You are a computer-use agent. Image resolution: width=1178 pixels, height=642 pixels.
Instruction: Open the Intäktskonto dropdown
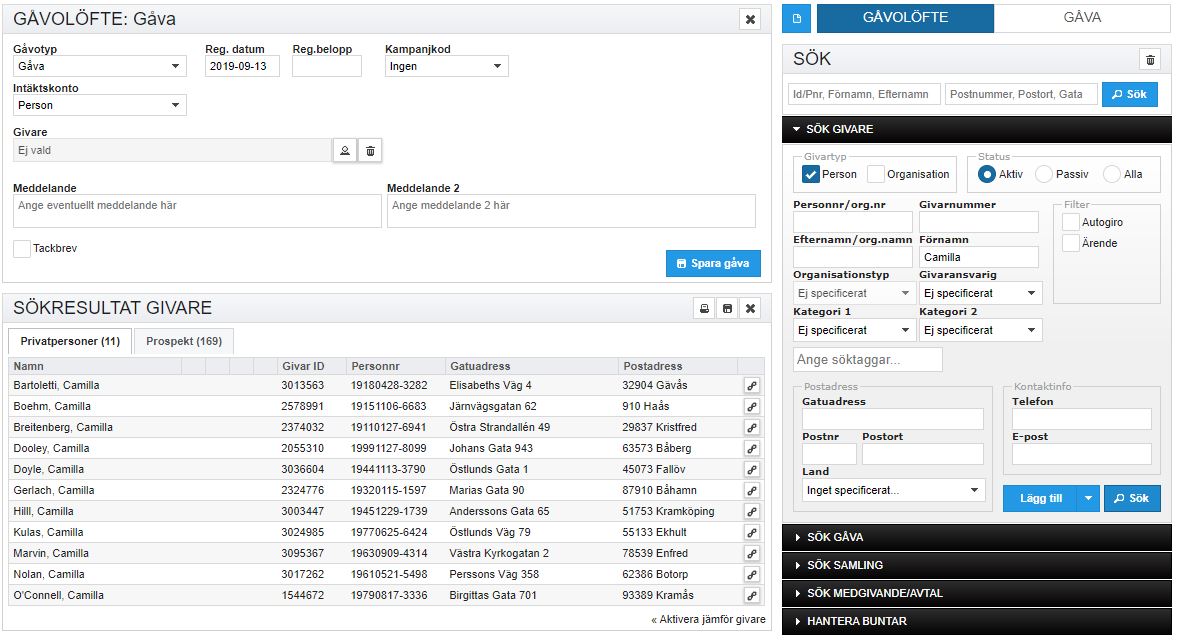tap(100, 105)
